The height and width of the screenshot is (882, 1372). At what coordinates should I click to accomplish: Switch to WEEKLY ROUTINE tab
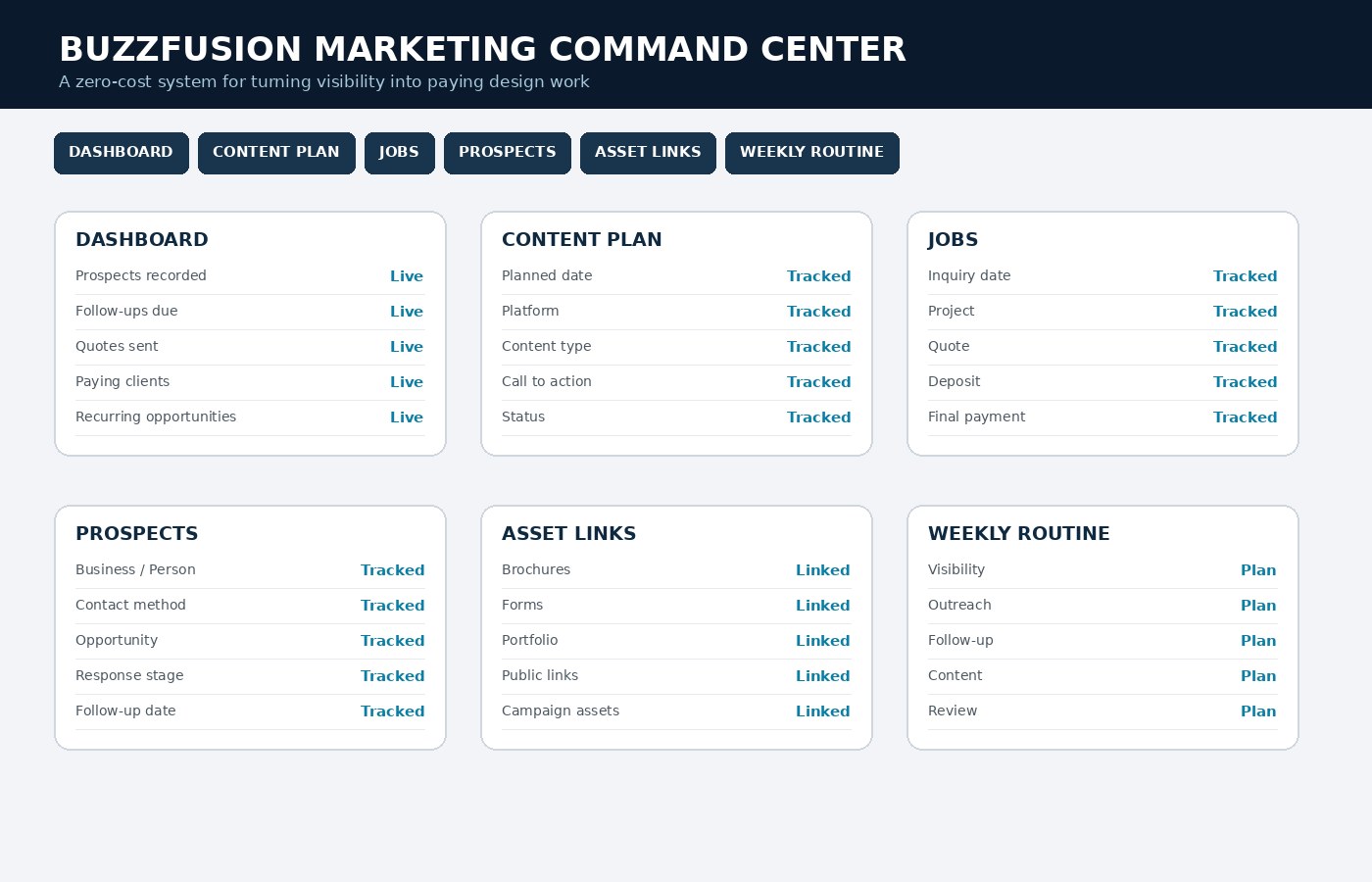point(812,153)
